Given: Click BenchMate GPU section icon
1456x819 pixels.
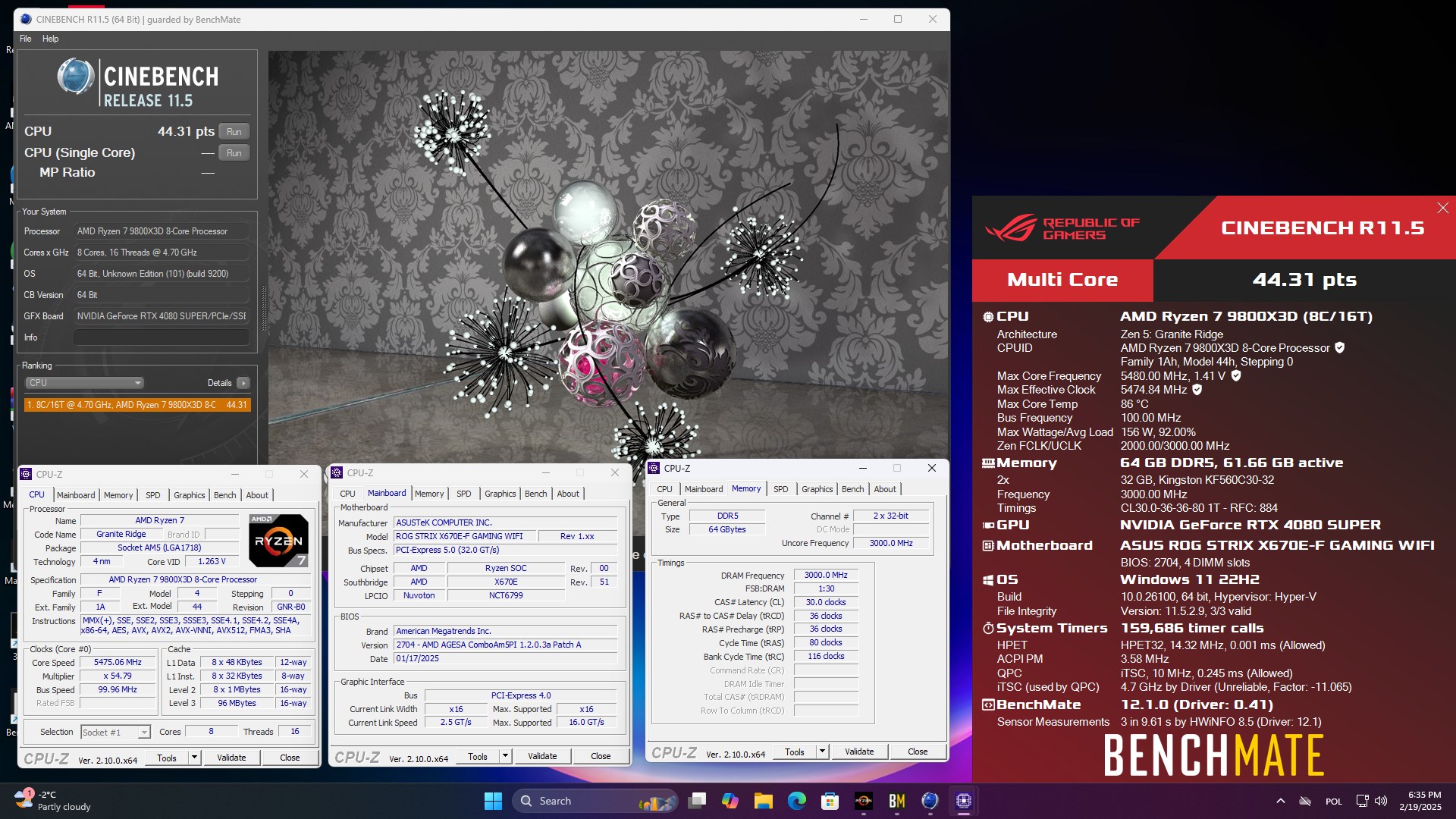Looking at the screenshot, I should [x=988, y=526].
